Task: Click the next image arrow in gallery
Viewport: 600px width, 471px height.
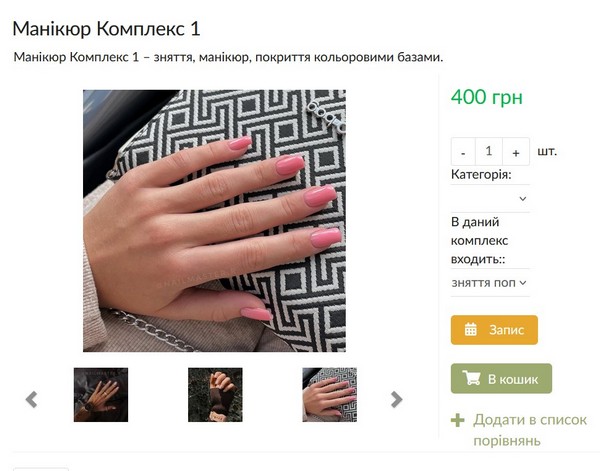Action: pos(396,399)
